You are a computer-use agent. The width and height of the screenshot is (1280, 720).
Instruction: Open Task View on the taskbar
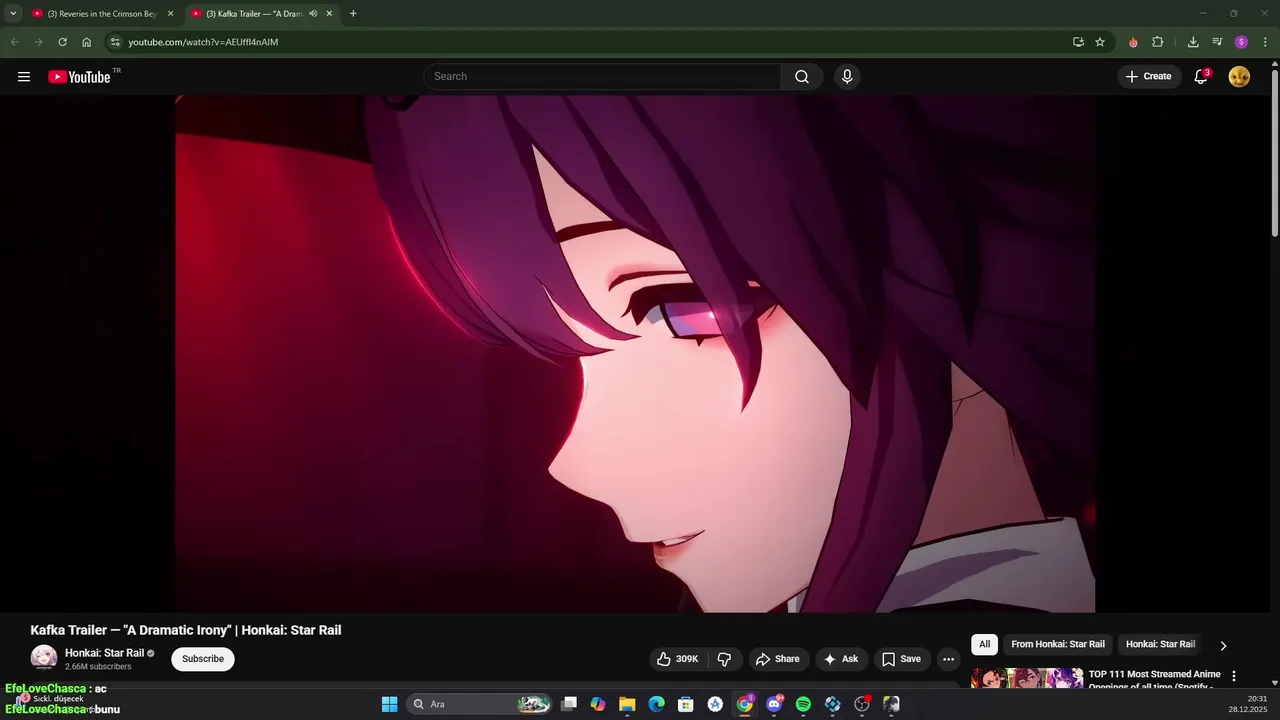click(x=569, y=704)
